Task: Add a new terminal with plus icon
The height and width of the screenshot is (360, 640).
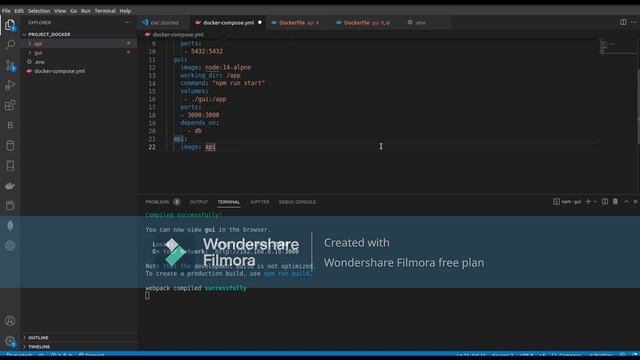Action: click(x=588, y=202)
